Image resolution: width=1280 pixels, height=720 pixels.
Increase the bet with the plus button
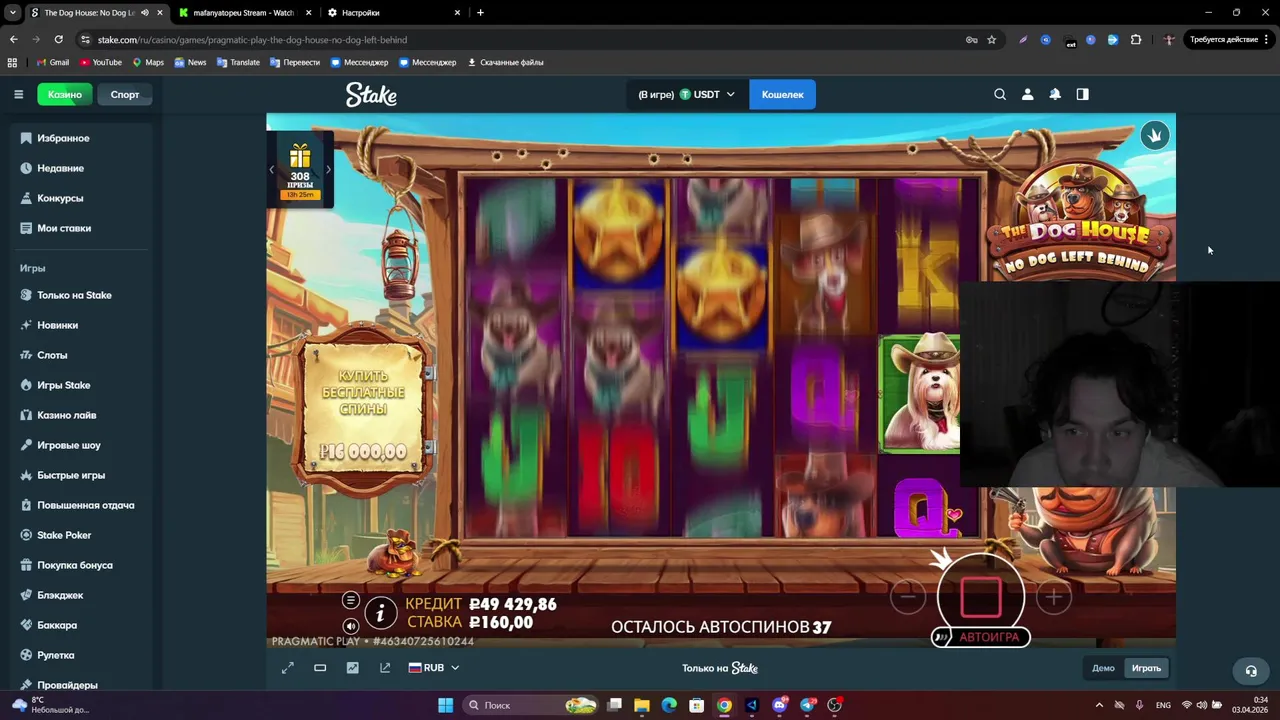(x=1053, y=597)
